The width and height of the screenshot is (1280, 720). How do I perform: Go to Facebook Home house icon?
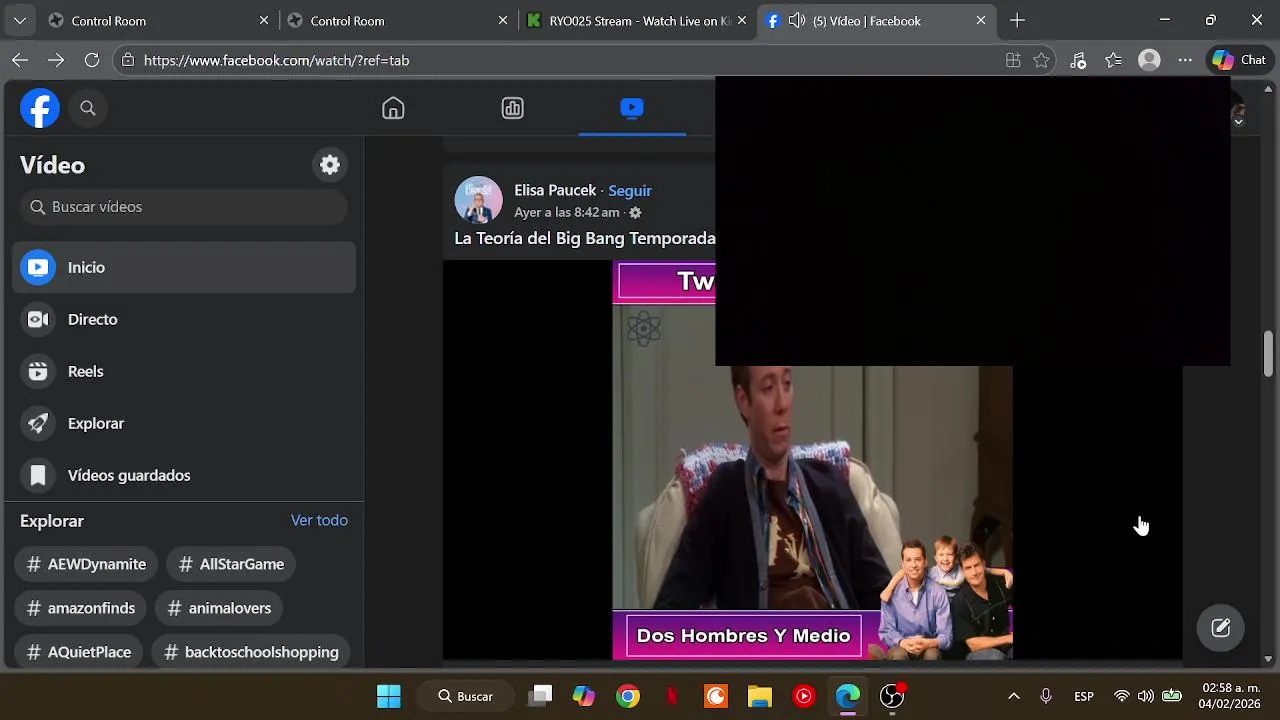pyautogui.click(x=393, y=108)
